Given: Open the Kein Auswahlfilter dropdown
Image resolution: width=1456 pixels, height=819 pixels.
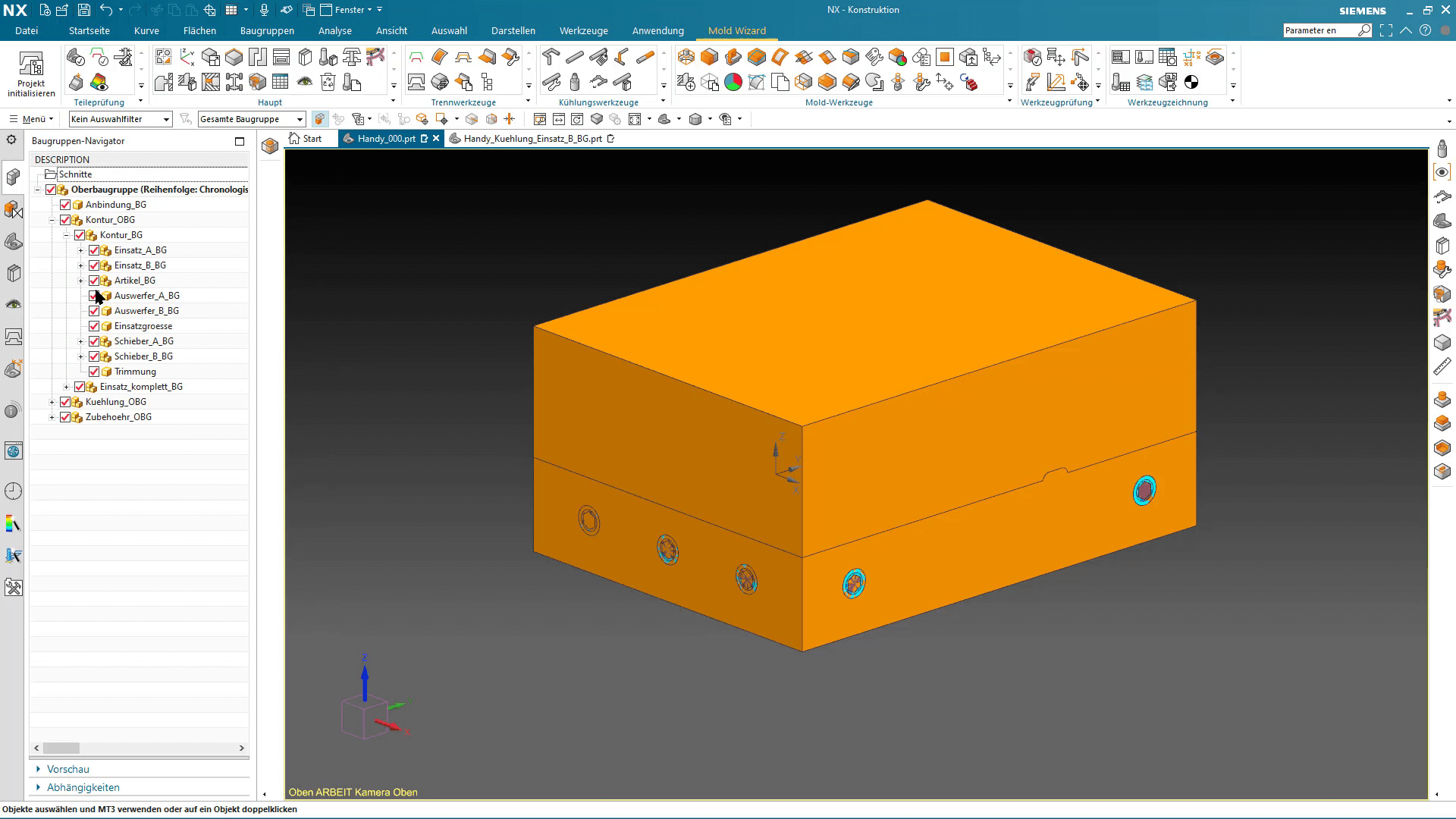Looking at the screenshot, I should (121, 119).
